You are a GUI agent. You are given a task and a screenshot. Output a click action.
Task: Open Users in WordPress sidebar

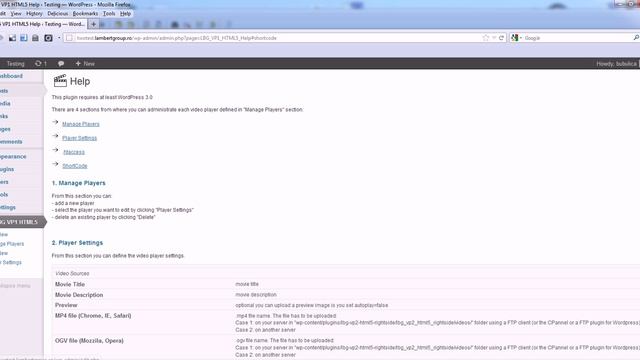[4, 182]
